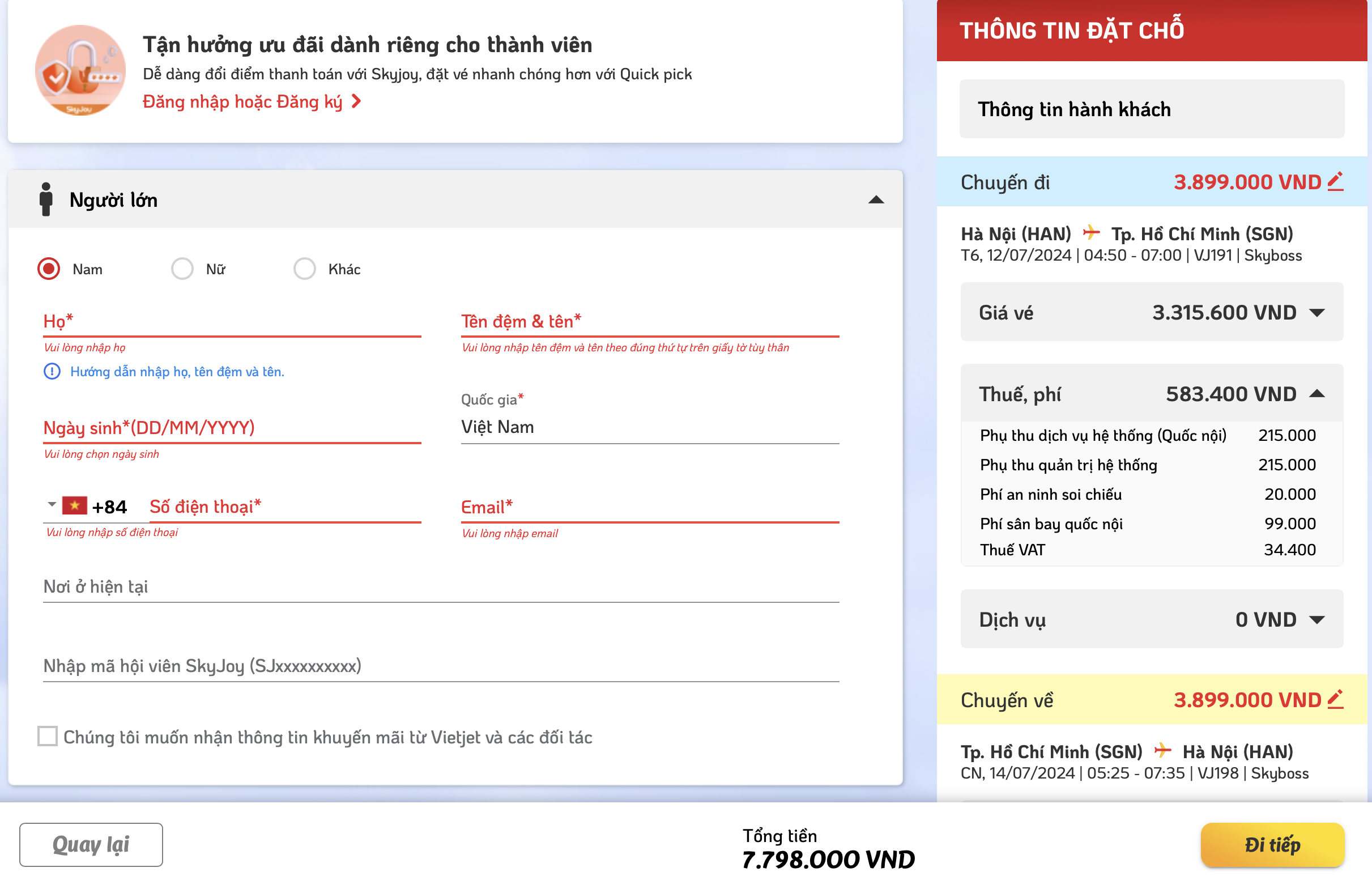Click departure flight details VJ191 line
The height and width of the screenshot is (893, 1372).
tap(1131, 256)
